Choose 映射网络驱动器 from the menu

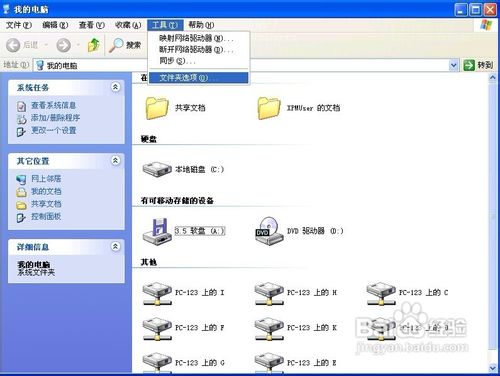tap(199, 38)
